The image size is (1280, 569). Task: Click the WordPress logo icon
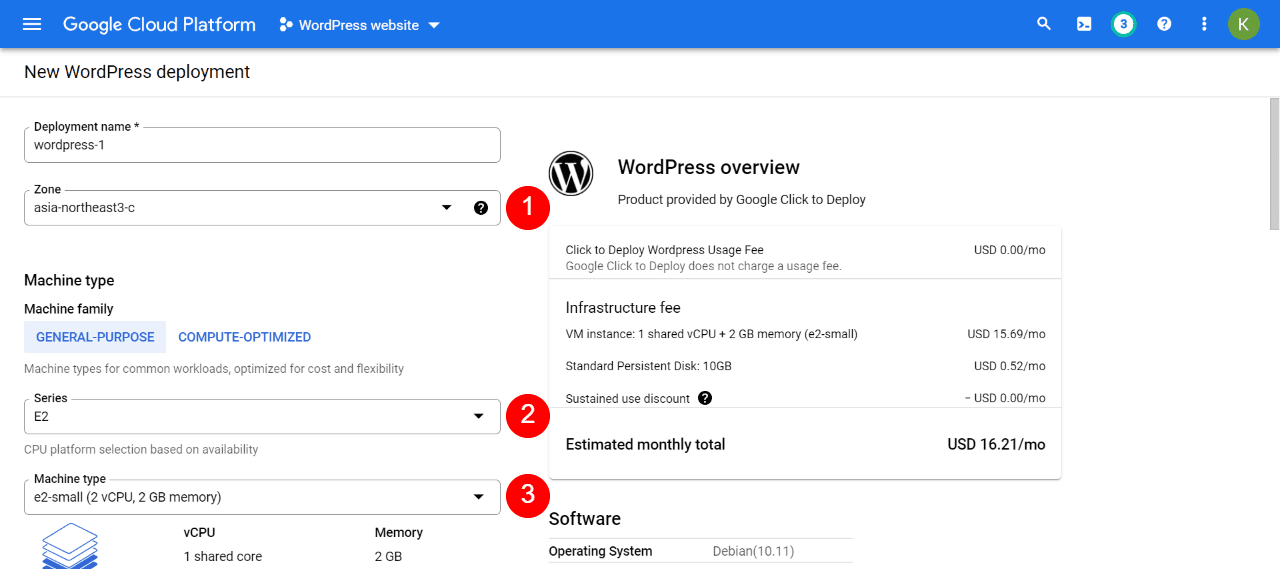coord(571,174)
